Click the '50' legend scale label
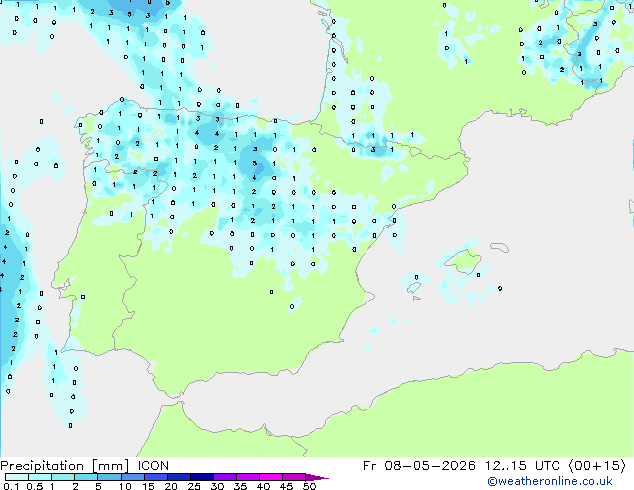The height and width of the screenshot is (490, 634). click(309, 486)
